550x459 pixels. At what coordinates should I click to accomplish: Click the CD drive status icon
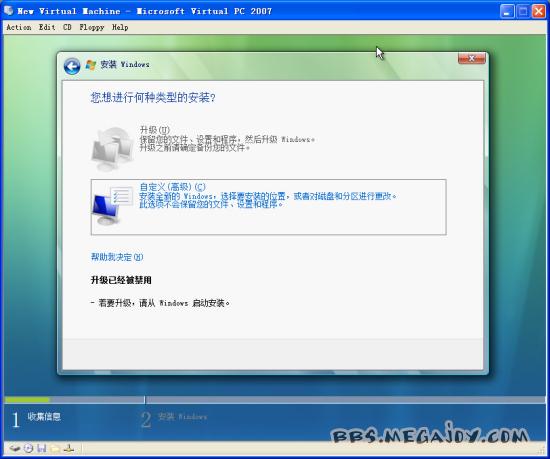(28, 448)
